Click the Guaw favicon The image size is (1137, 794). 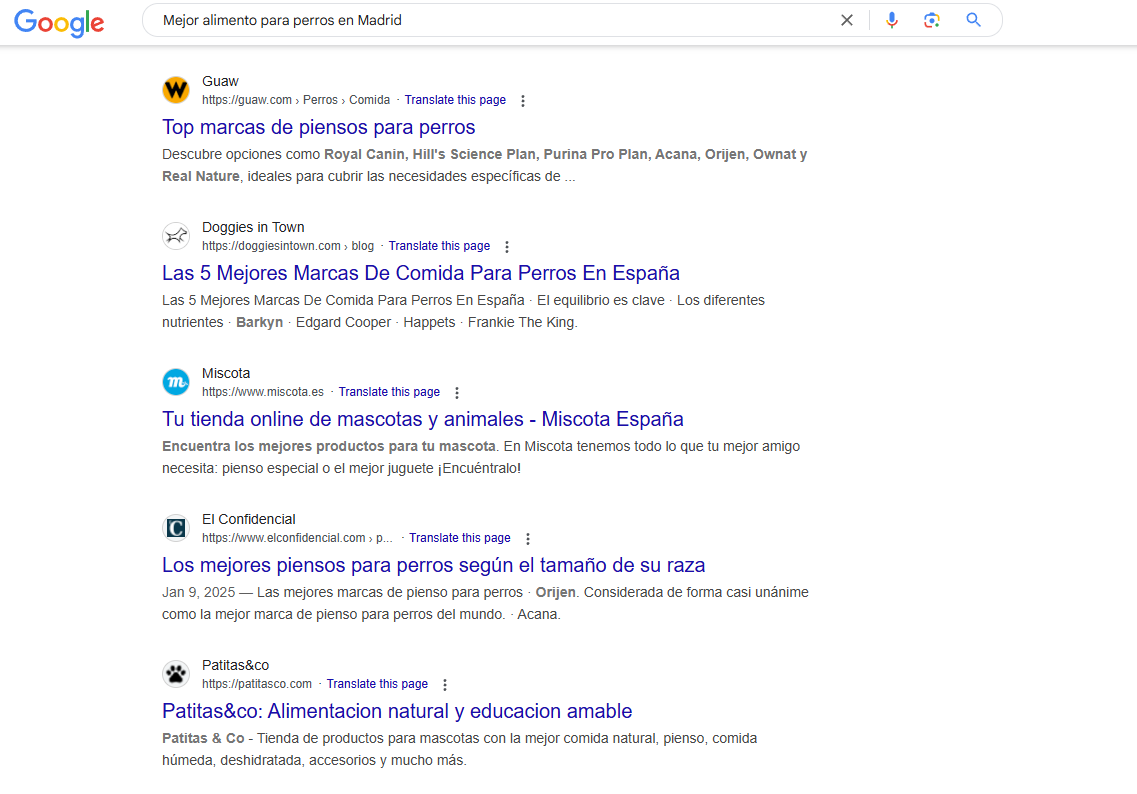pos(175,90)
